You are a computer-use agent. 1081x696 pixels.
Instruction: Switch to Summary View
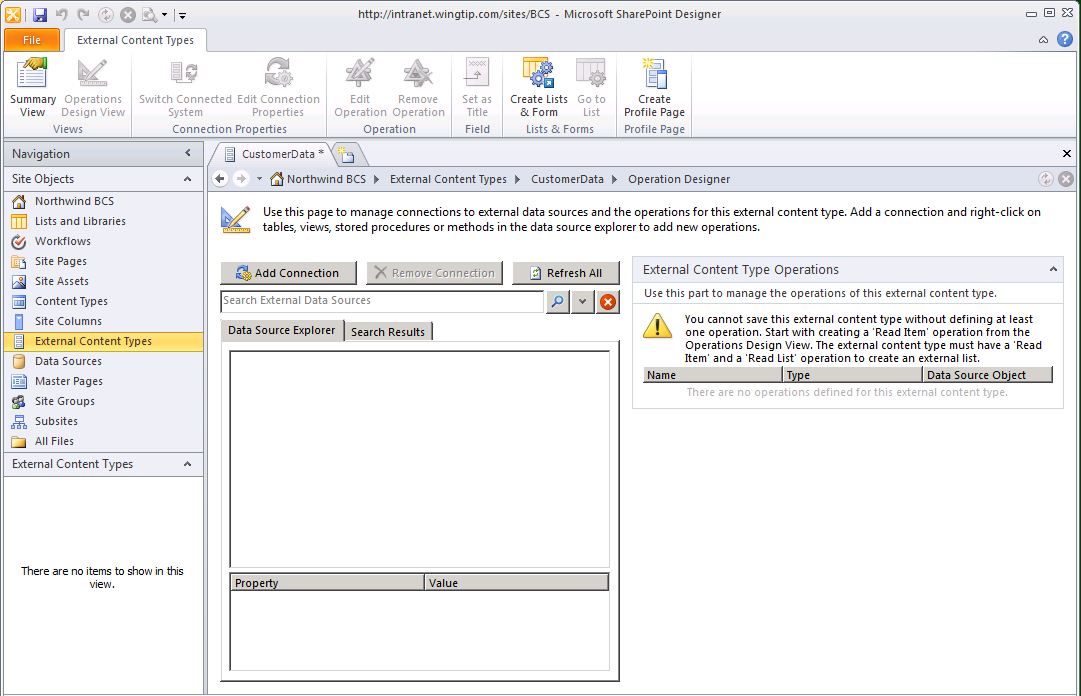pos(32,88)
